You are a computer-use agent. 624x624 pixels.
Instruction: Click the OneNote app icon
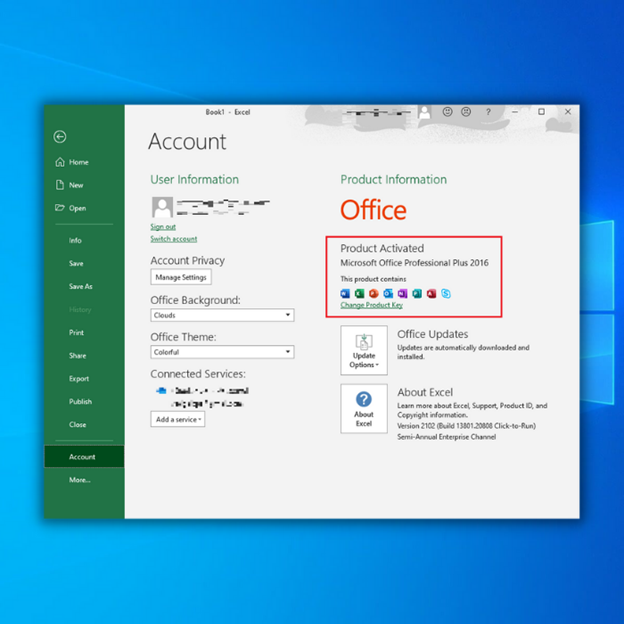[x=402, y=294]
